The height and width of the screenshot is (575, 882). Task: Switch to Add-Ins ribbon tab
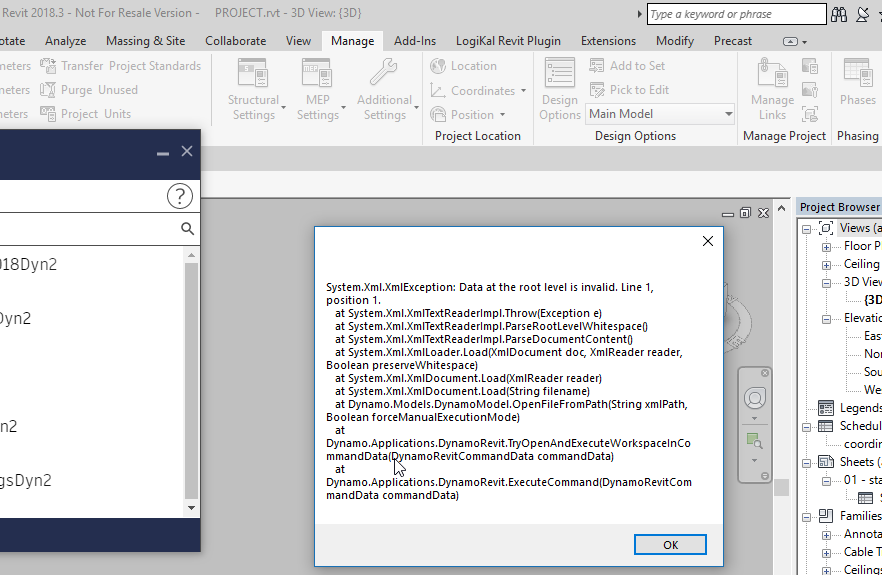(415, 41)
